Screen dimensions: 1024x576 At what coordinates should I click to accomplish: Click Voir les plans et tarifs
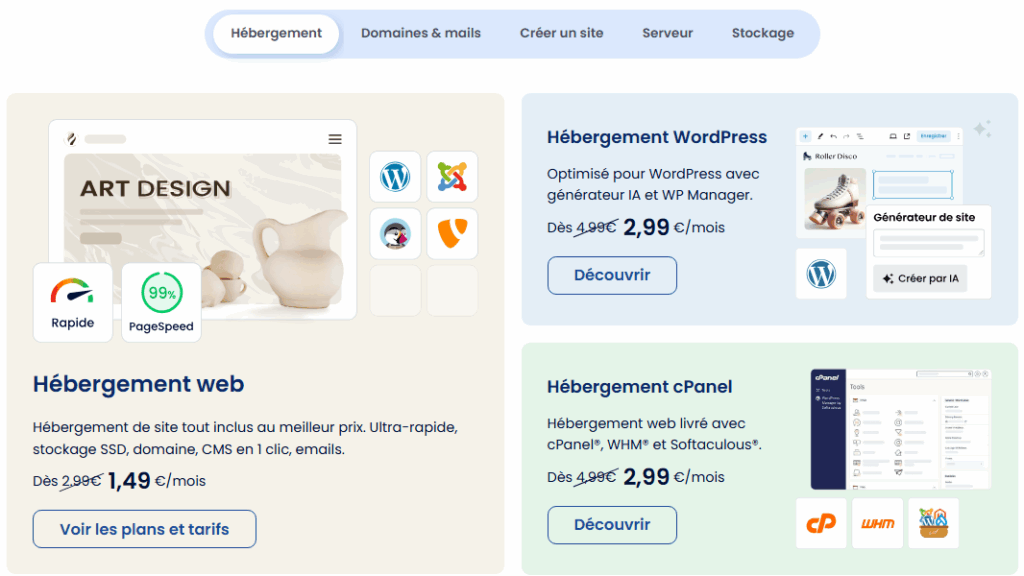(x=144, y=529)
